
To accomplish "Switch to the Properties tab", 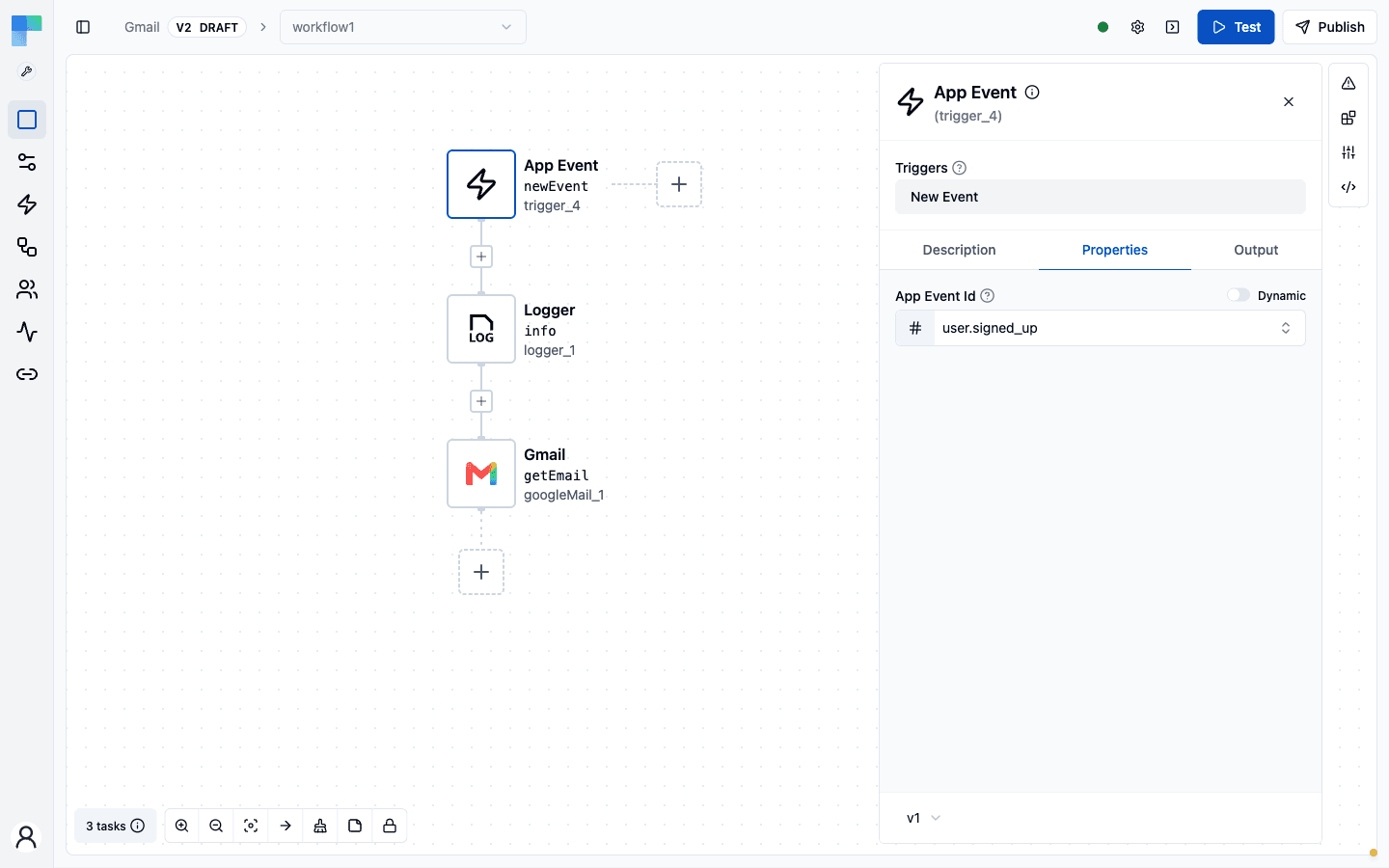I will pyautogui.click(x=1114, y=250).
